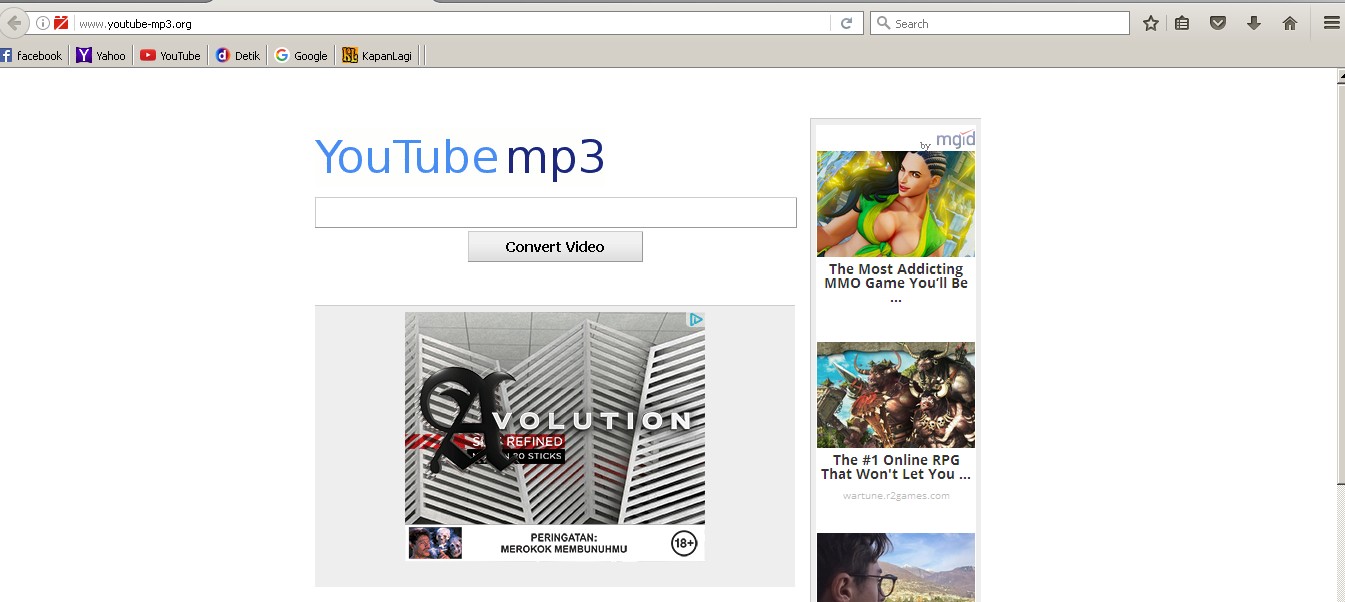
Task: Show bookmarks list icon
Action: (1182, 23)
